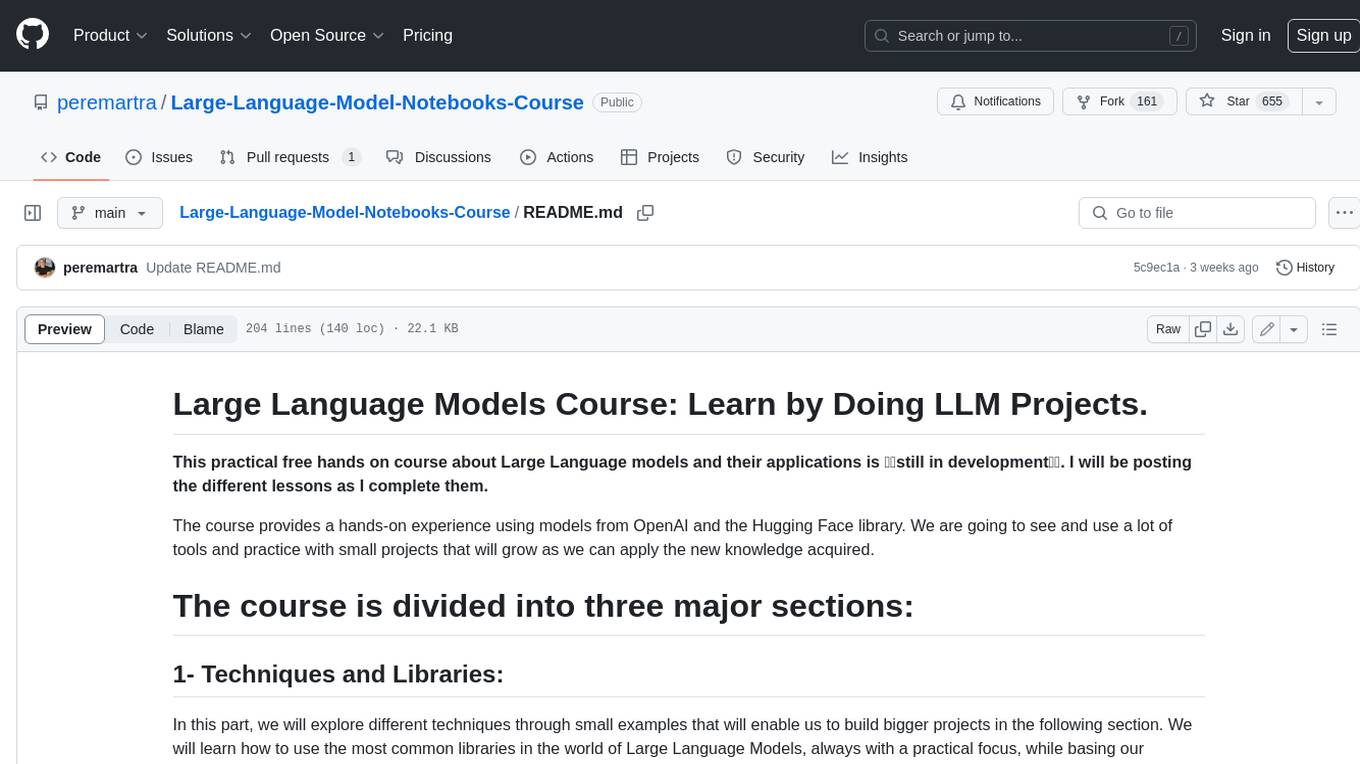Click the Sign up button

(1323, 35)
